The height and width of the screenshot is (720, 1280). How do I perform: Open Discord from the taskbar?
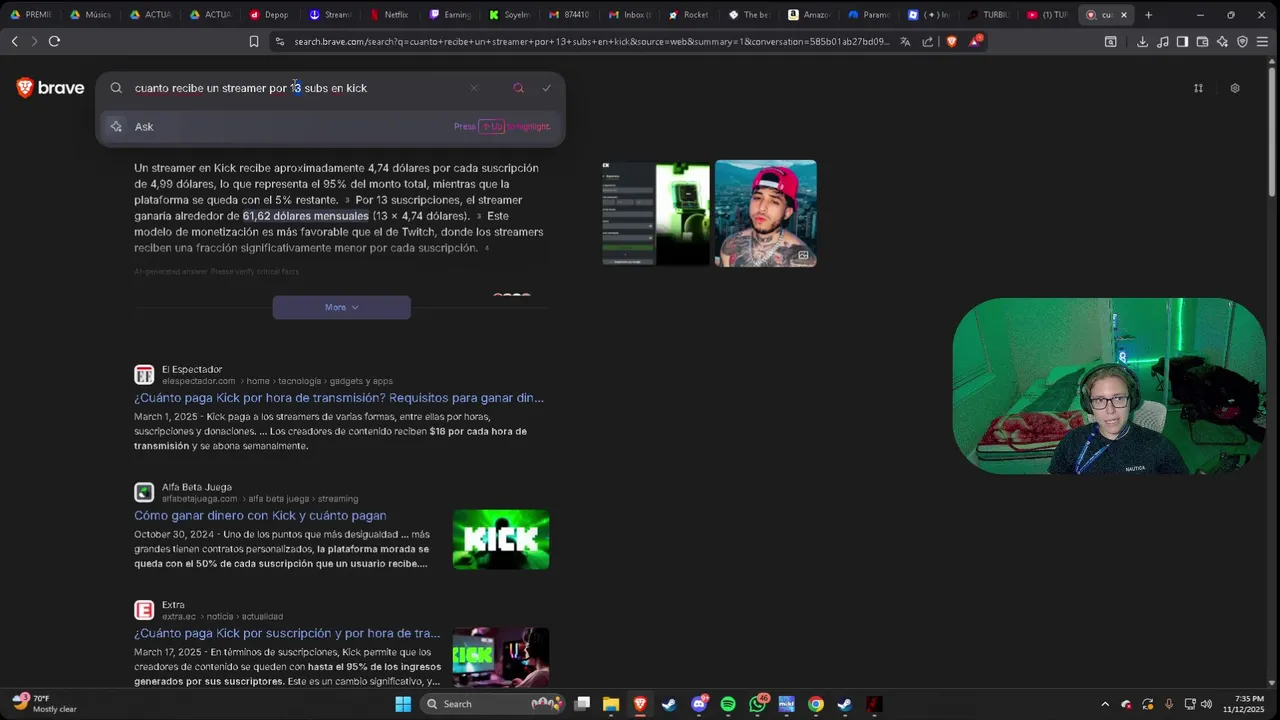coord(699,704)
